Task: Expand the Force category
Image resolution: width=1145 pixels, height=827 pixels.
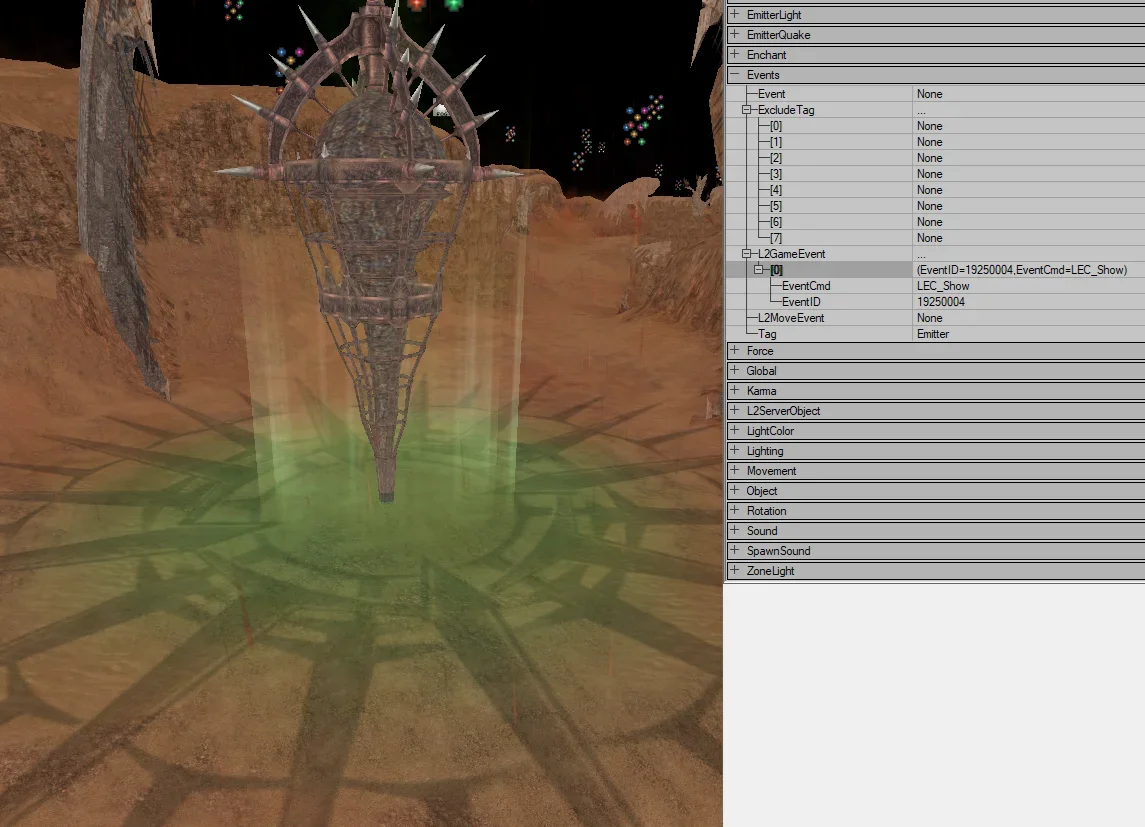Action: (x=735, y=350)
